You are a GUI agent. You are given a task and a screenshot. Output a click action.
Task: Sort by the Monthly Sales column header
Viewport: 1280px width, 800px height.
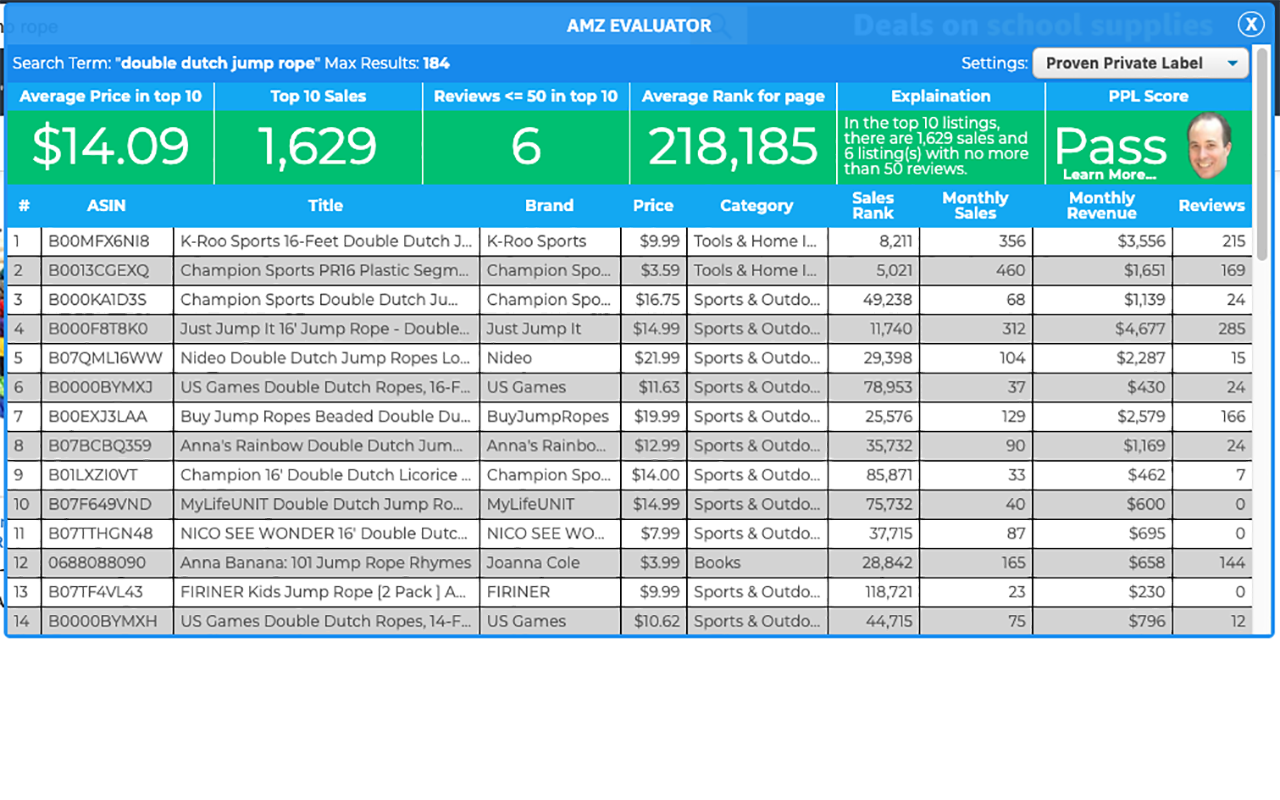(x=975, y=205)
